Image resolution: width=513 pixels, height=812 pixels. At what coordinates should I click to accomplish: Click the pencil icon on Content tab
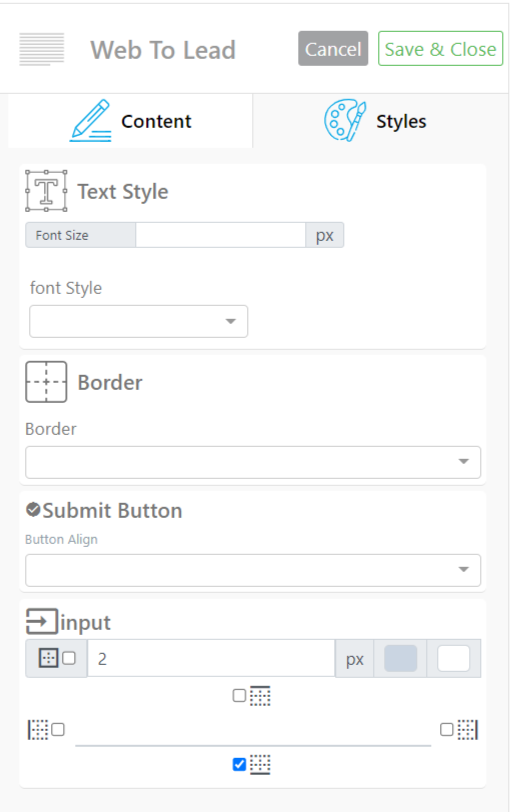tap(91, 121)
